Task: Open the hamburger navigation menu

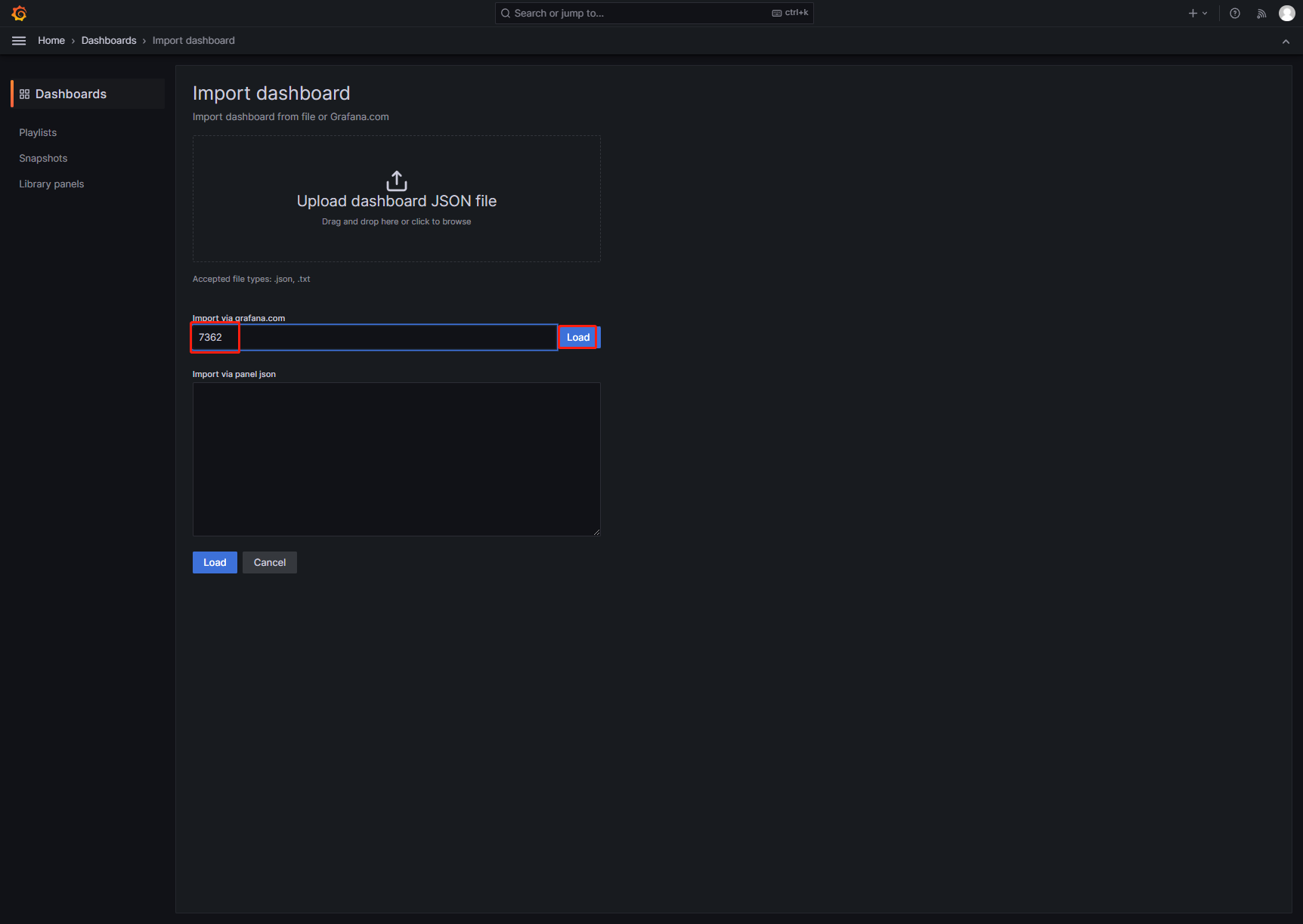Action: click(19, 41)
